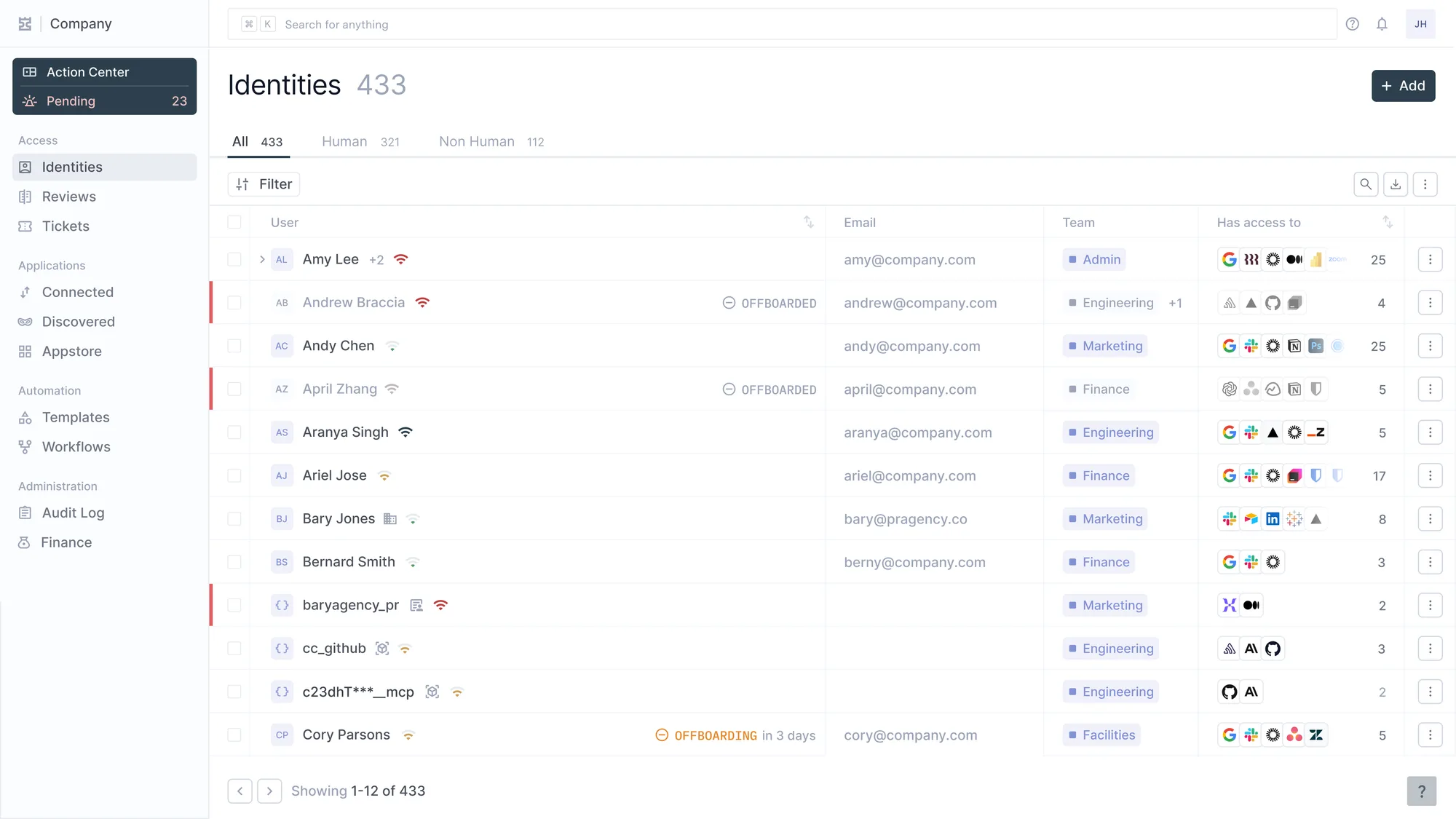Select the checkbox for Andrew Braccia
The width and height of the screenshot is (1456, 819).
click(x=234, y=303)
